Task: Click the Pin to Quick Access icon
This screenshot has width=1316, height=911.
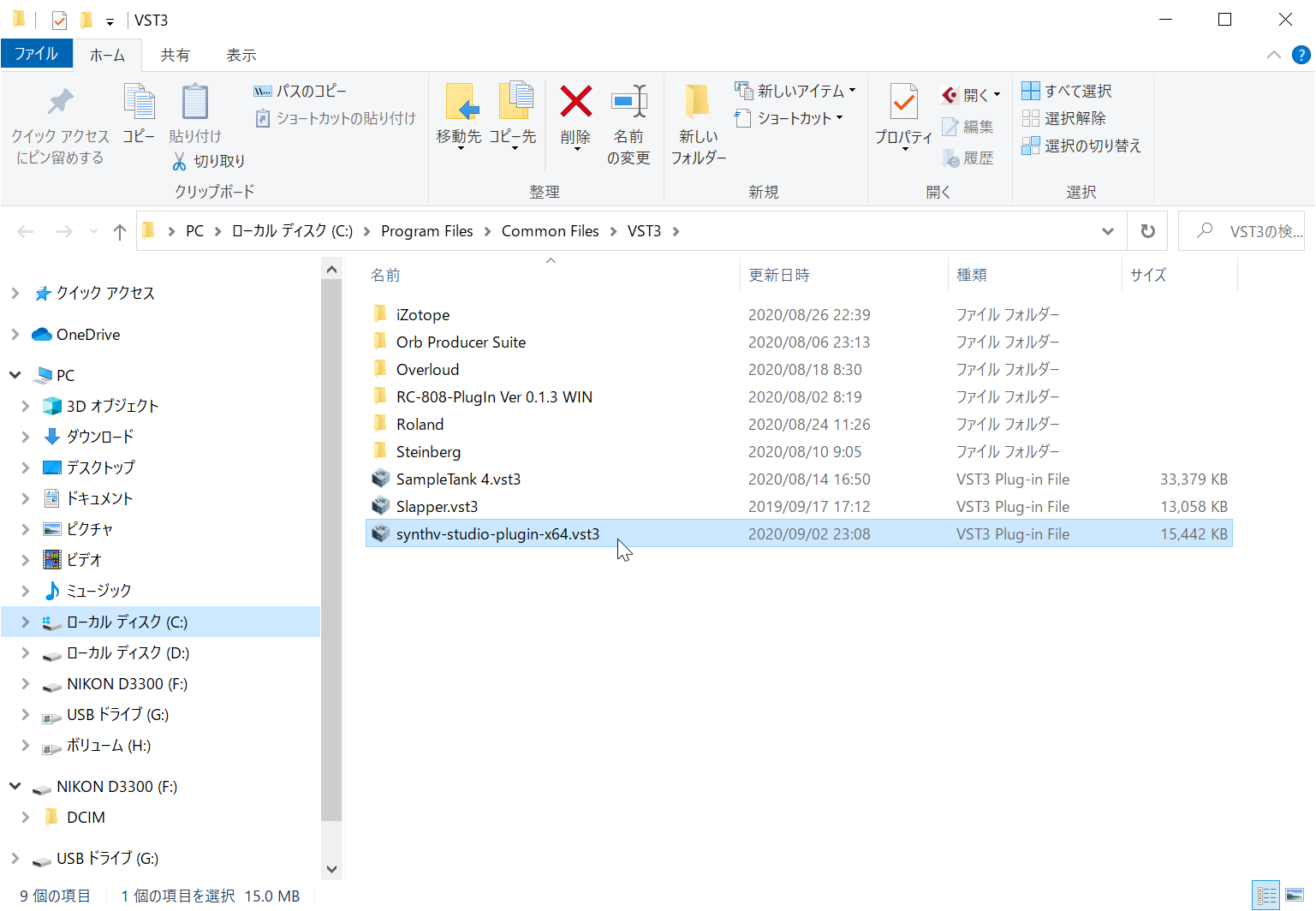Action: tap(60, 101)
